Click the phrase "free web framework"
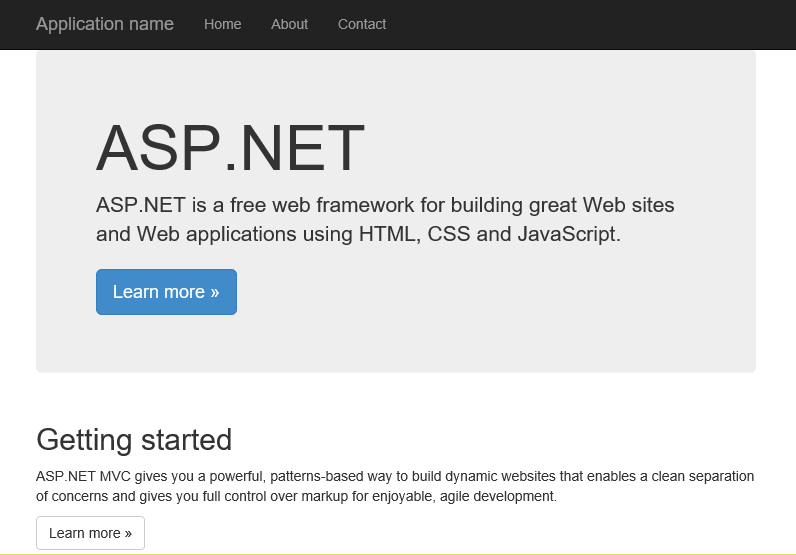 (321, 206)
